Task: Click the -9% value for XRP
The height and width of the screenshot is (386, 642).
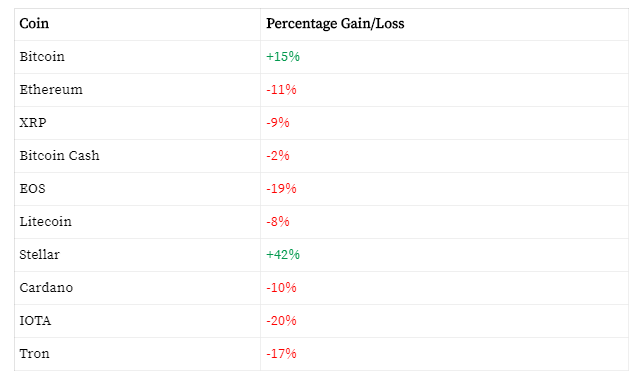Action: (x=278, y=122)
